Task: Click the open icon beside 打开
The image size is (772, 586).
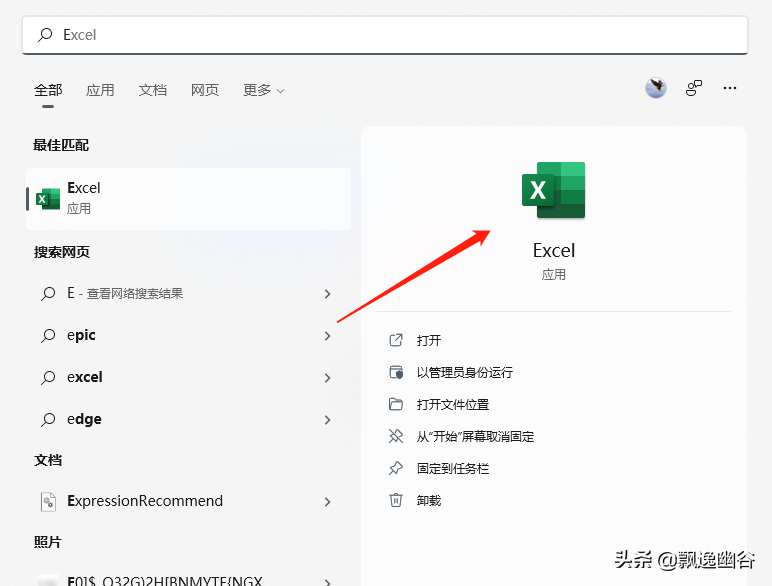Action: coord(396,340)
